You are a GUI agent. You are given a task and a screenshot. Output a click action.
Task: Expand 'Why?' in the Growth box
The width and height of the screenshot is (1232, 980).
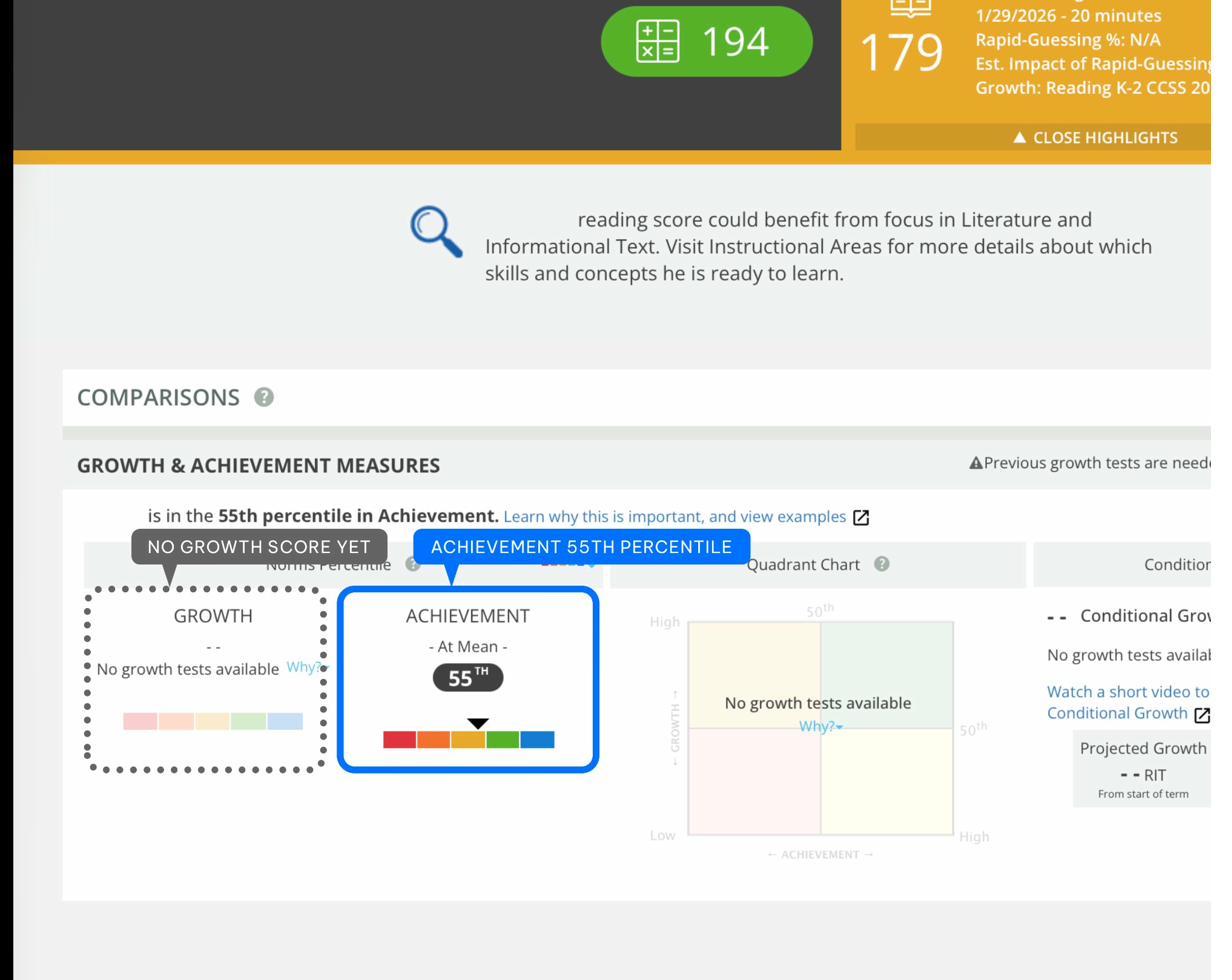coord(306,667)
